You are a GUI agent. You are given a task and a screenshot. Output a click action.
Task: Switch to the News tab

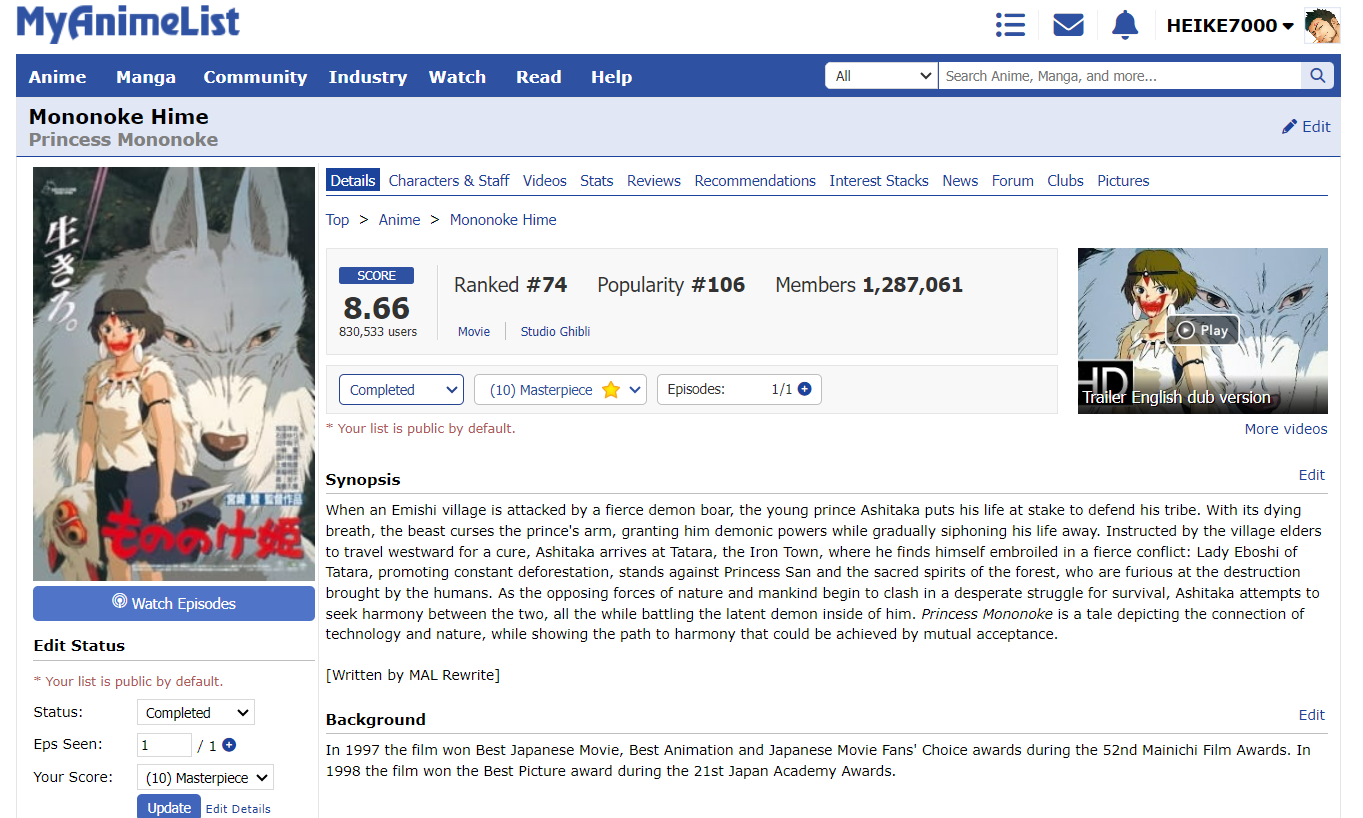[960, 181]
